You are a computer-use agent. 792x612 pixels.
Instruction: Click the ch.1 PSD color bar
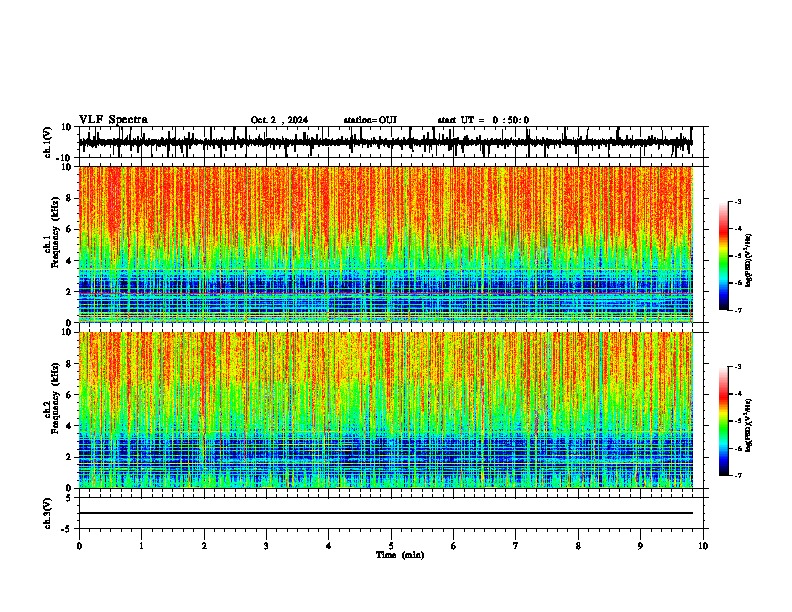coord(724,256)
